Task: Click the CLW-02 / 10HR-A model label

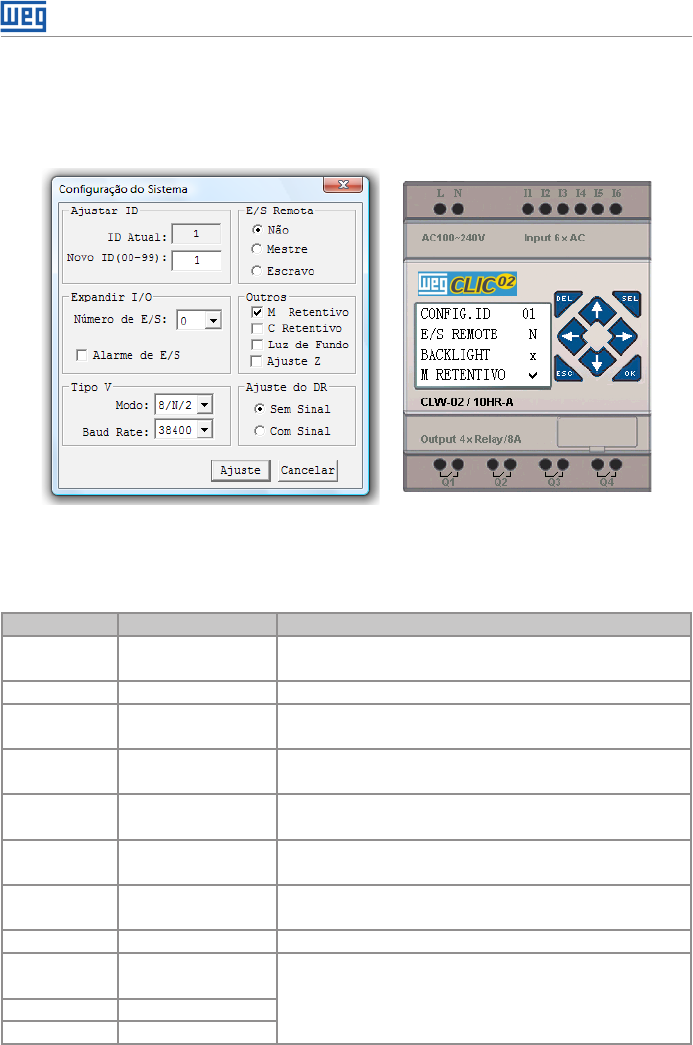Action: click(x=467, y=402)
